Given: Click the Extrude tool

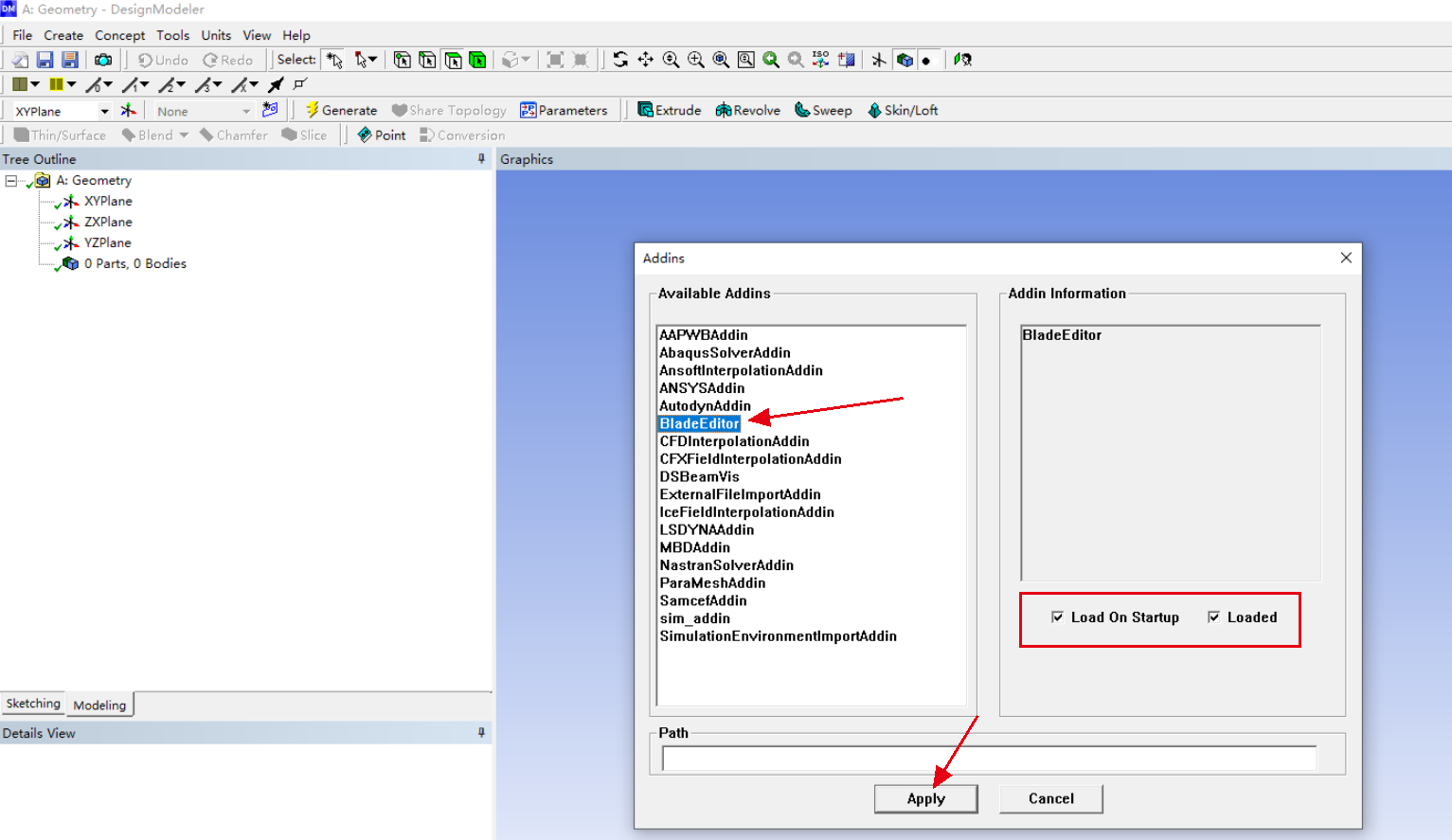Looking at the screenshot, I should click(670, 110).
